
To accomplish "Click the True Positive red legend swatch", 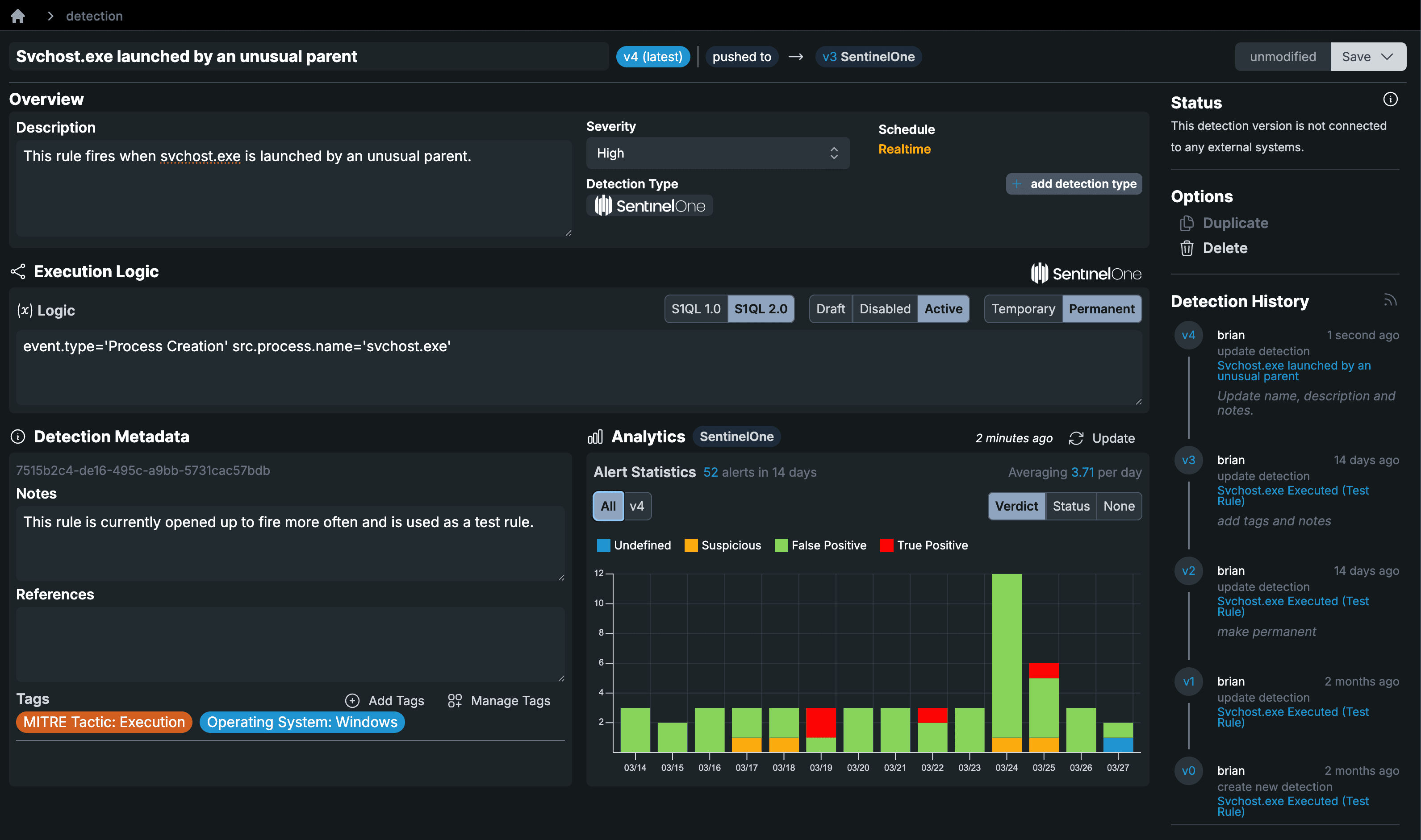I will pos(887,546).
